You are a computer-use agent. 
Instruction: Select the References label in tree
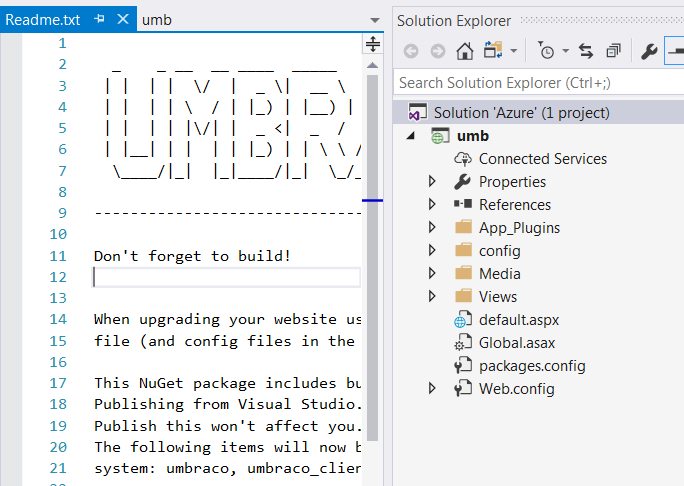tap(515, 205)
